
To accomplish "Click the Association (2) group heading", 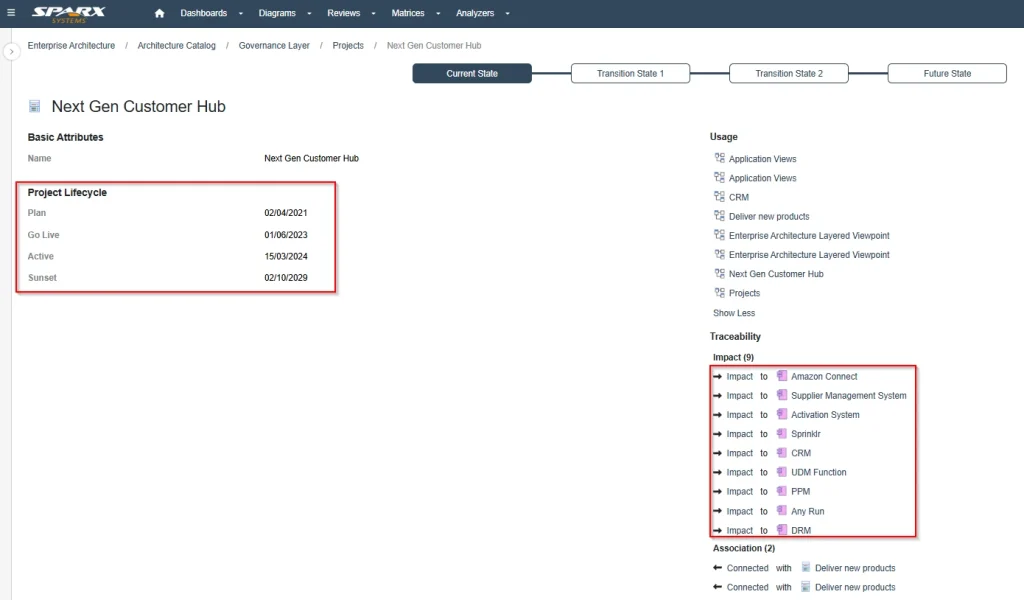I will pyautogui.click(x=744, y=548).
